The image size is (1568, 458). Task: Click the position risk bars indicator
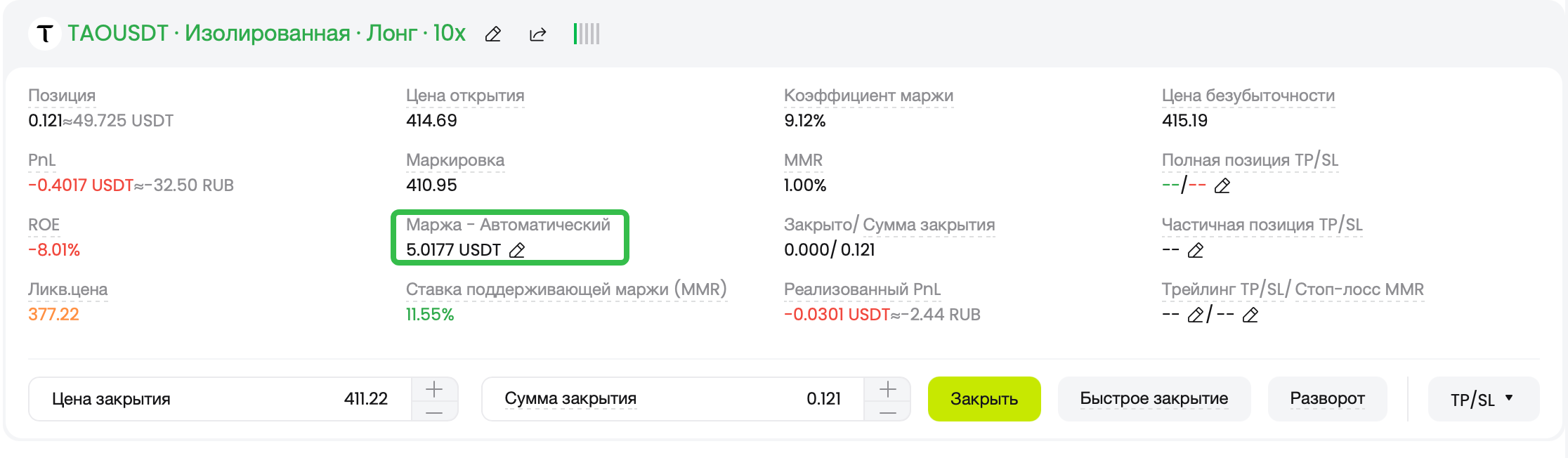click(587, 33)
